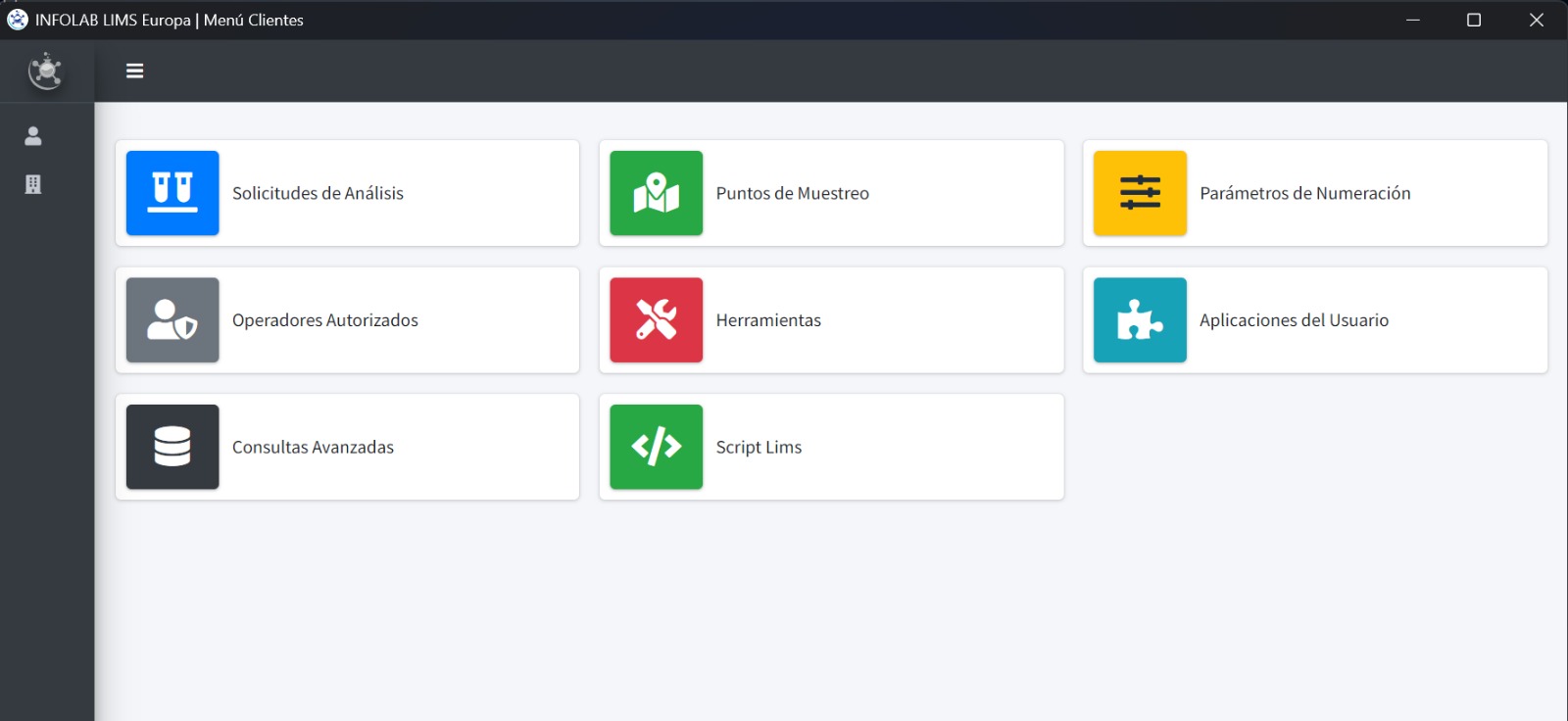Image resolution: width=1568 pixels, height=721 pixels.
Task: Toggle the hamburger sidebar menu
Action: [x=135, y=71]
